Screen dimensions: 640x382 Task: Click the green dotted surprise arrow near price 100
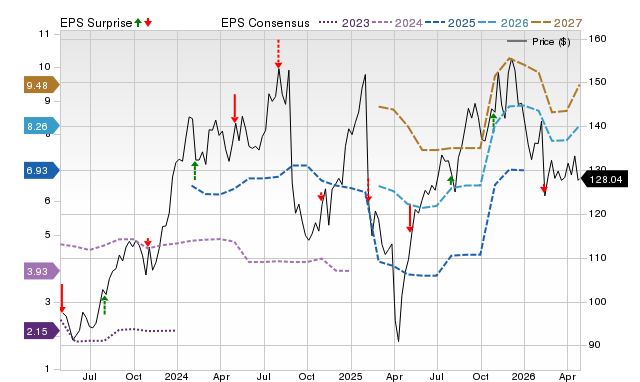(x=104, y=305)
